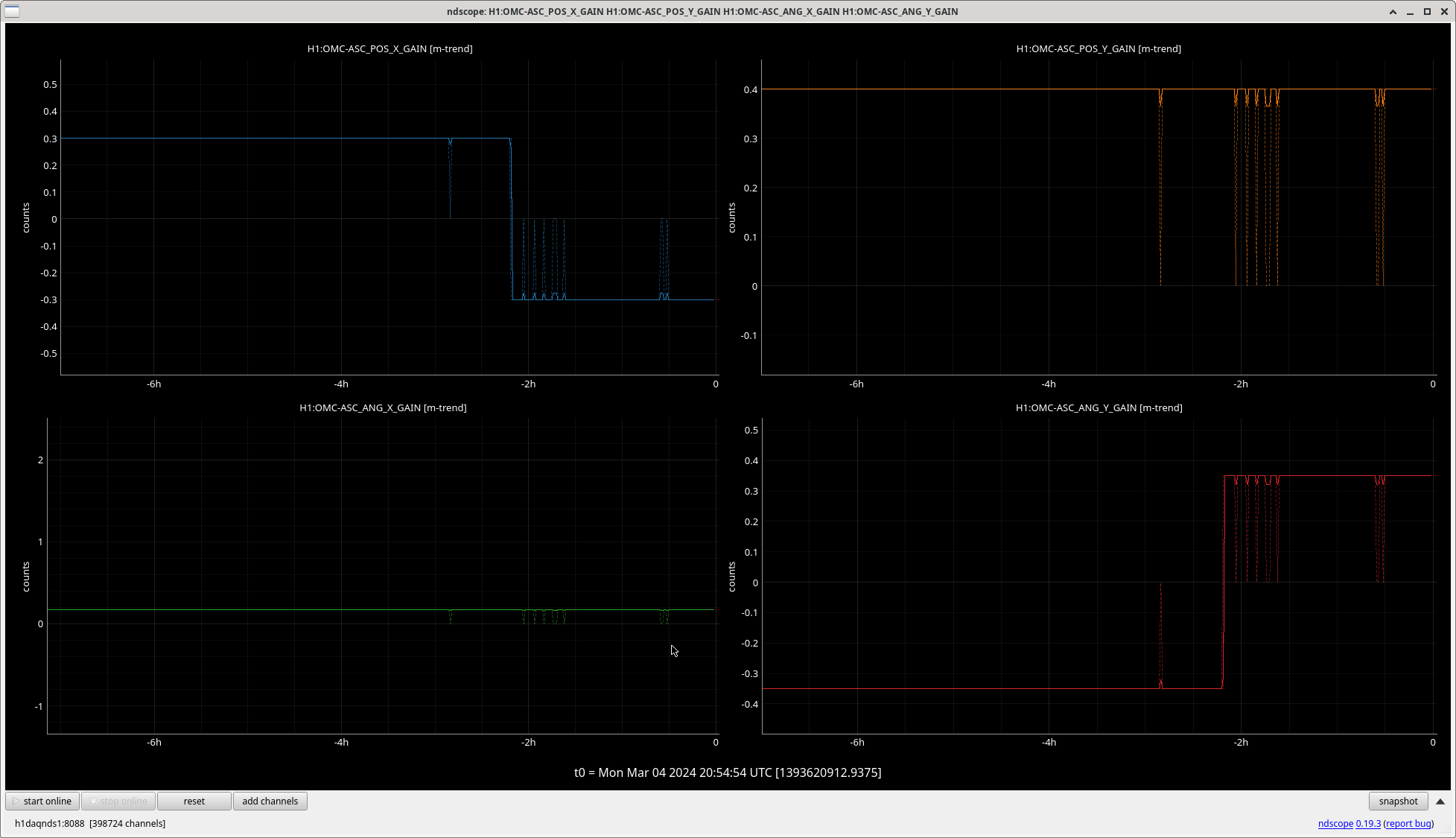Screen dimensions: 1456x838
Task: Click the roll-up arrow in title bar
Action: tap(1393, 11)
